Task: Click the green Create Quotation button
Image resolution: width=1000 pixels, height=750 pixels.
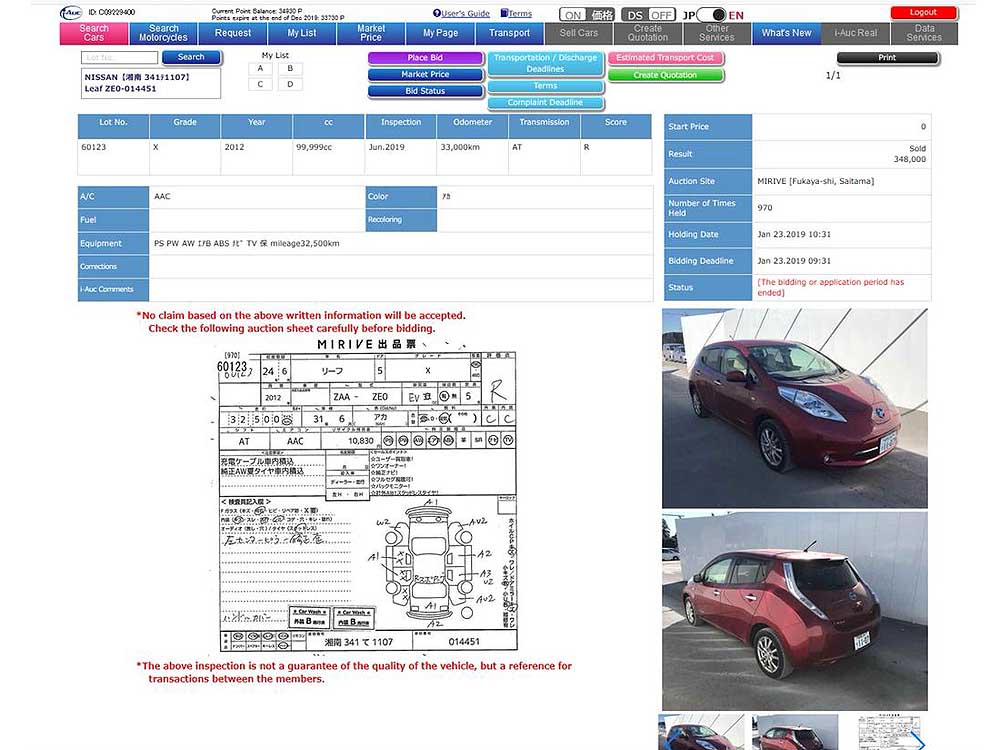Action: click(x=665, y=75)
